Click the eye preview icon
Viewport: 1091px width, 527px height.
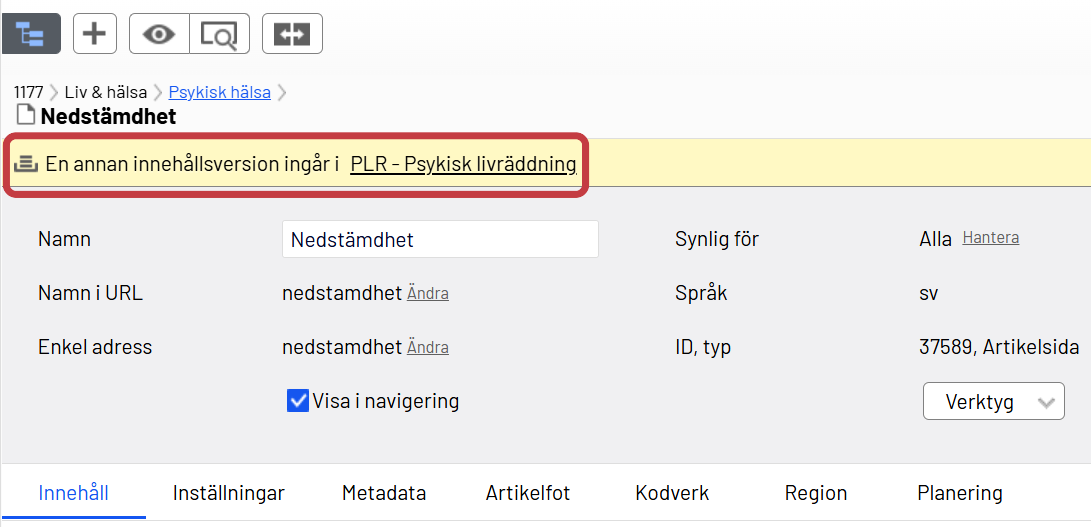coord(158,34)
